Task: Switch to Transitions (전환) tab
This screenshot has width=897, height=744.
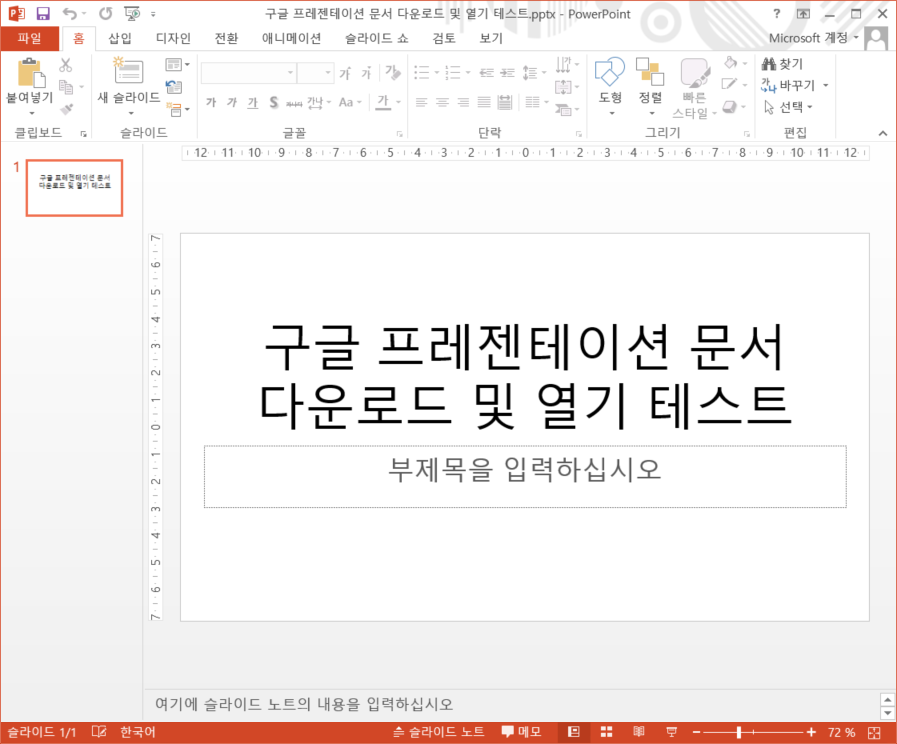Action: 226,38
